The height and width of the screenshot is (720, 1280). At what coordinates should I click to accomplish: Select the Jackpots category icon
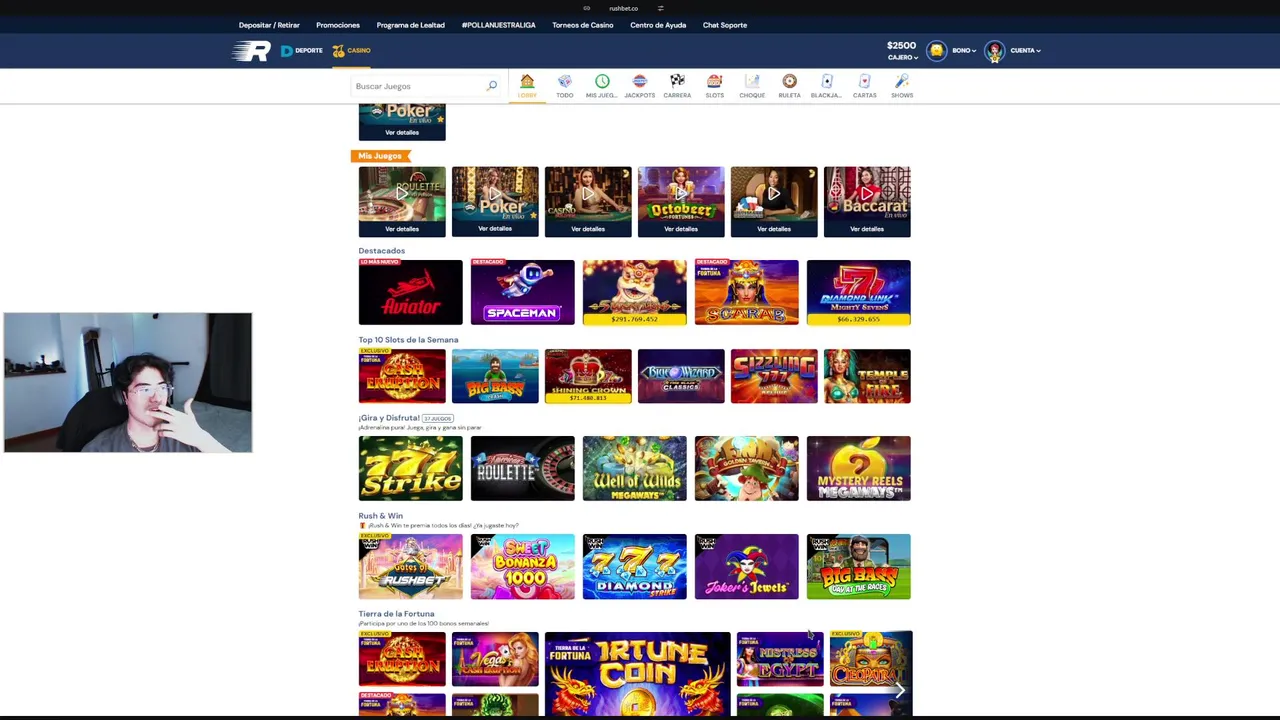pos(640,81)
